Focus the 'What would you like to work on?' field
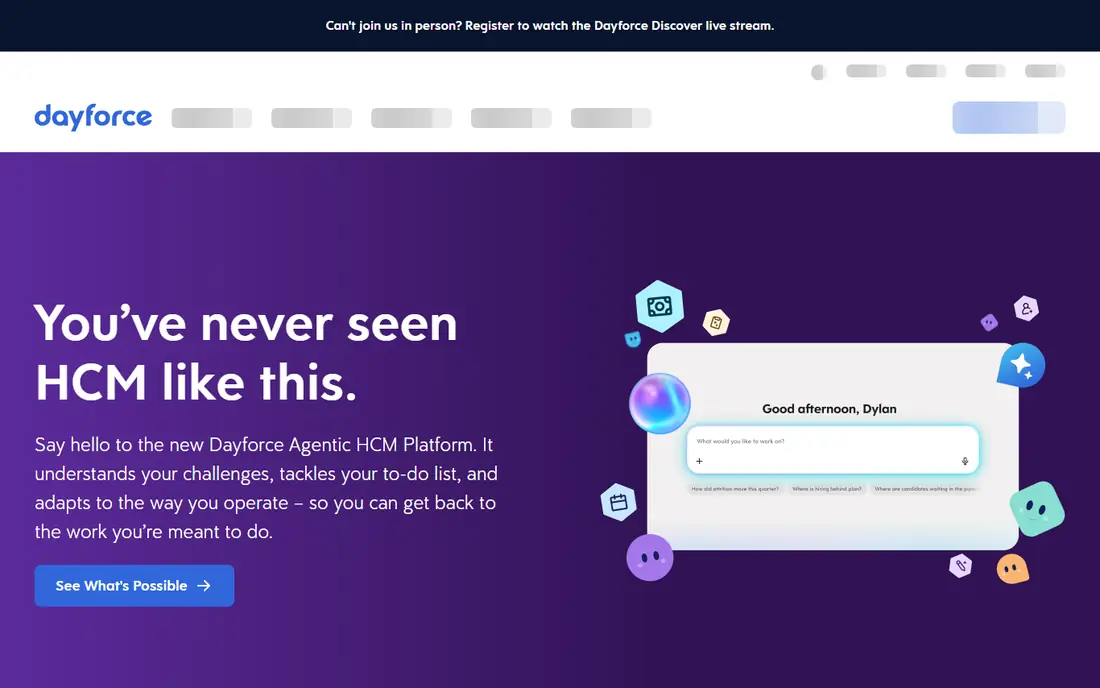 (x=833, y=450)
